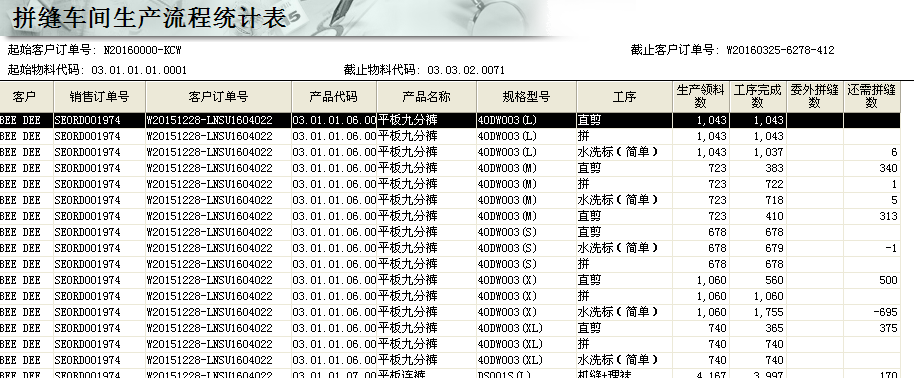The image size is (914, 378).
Task: Click the 起始物料代码 value 03.01.01.01.0001
Action: pyautogui.click(x=139, y=71)
